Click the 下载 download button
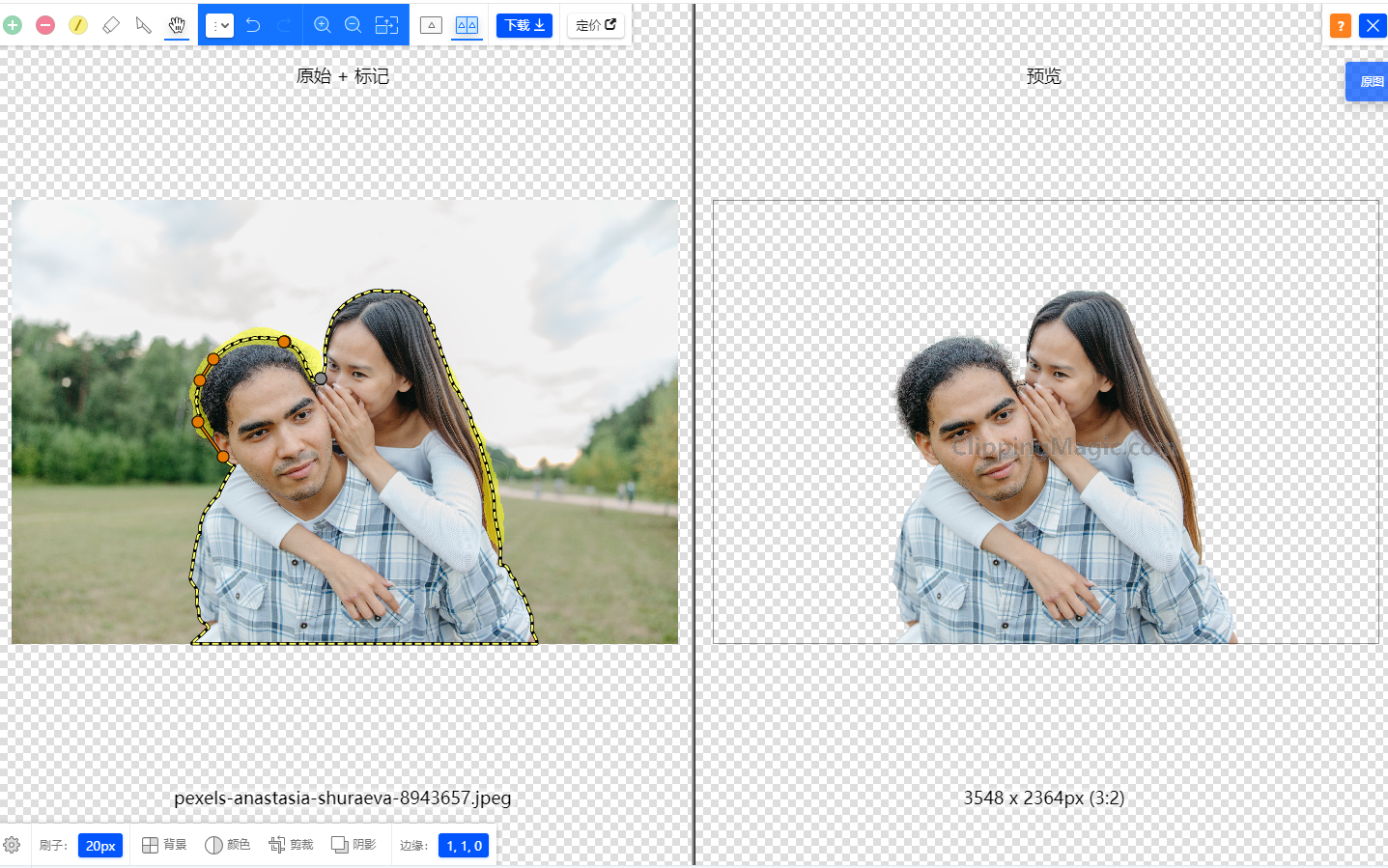This screenshot has width=1388, height=868. point(524,25)
